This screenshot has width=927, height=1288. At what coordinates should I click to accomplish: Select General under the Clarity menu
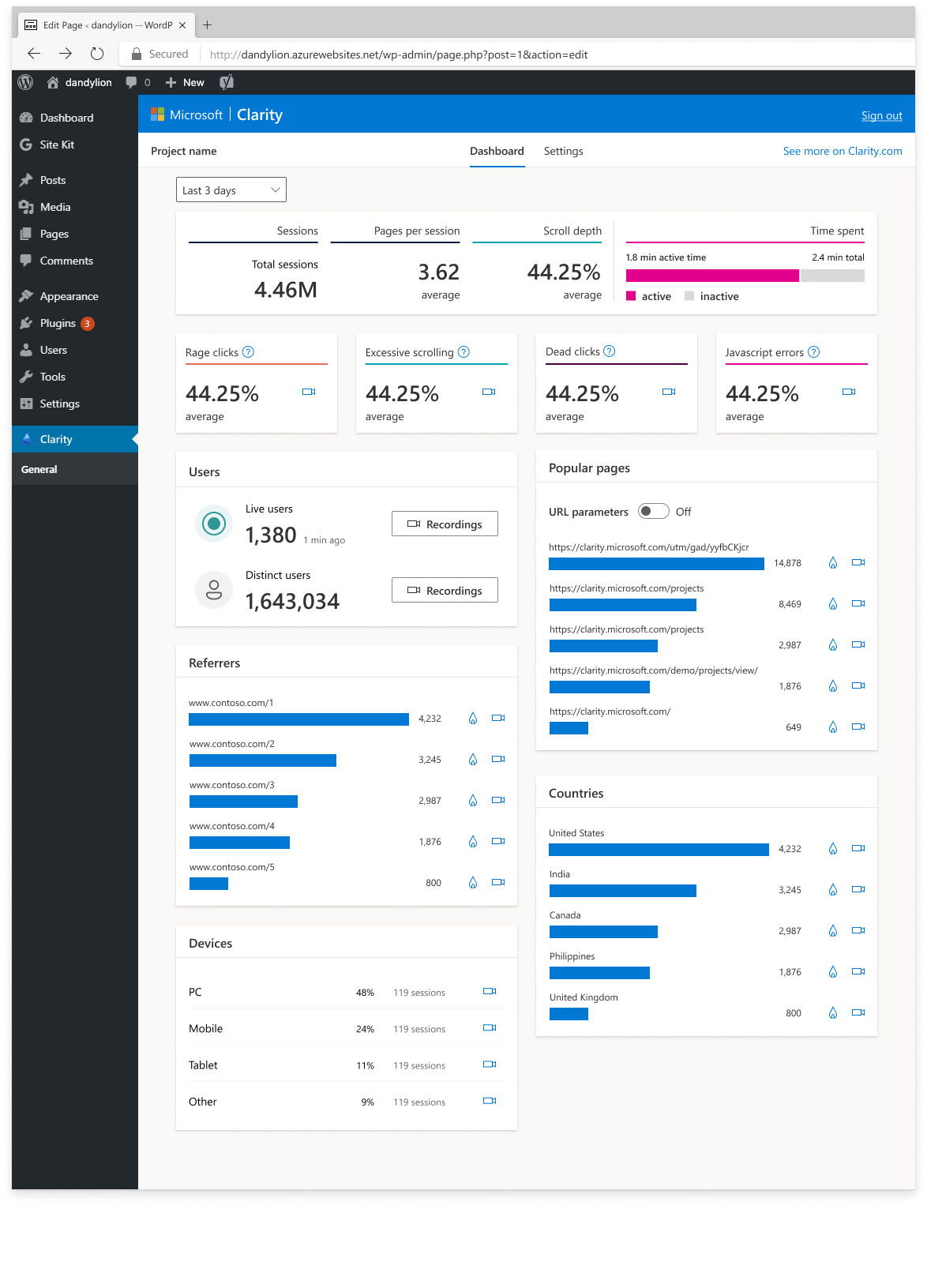[x=75, y=469]
